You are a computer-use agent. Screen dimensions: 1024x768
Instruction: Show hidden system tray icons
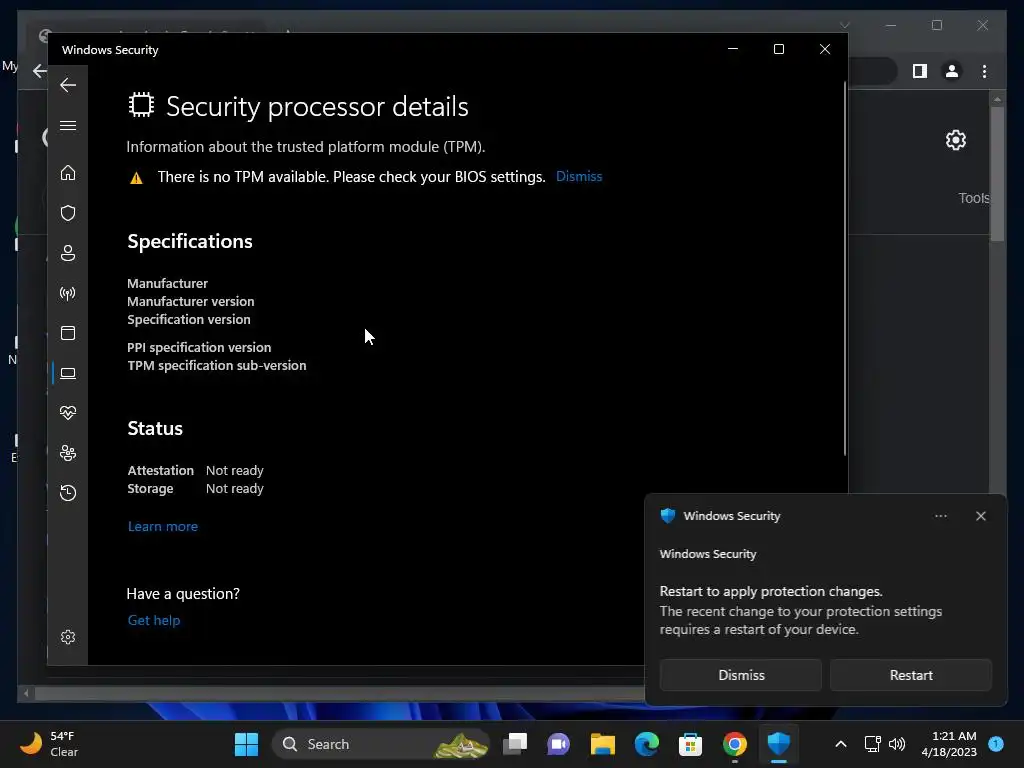coord(841,744)
